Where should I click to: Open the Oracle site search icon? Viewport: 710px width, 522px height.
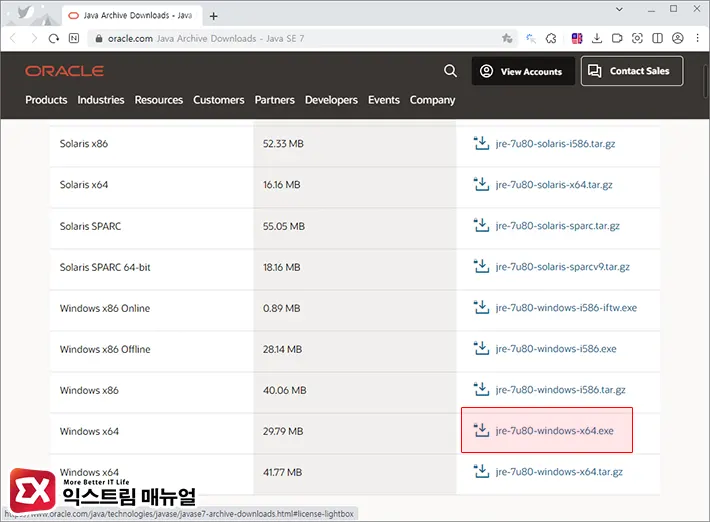(x=450, y=71)
